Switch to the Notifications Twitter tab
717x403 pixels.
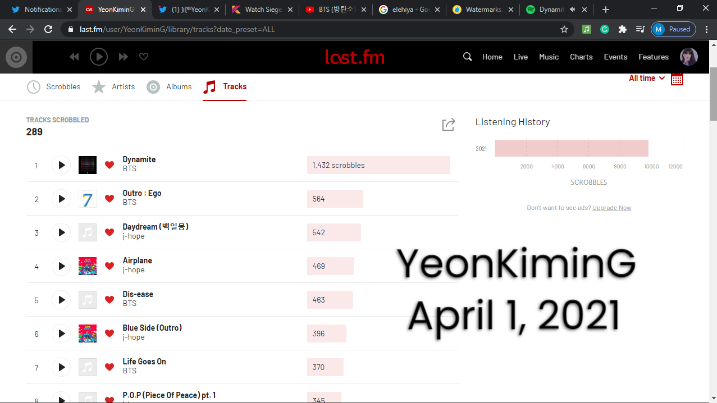tap(42, 10)
